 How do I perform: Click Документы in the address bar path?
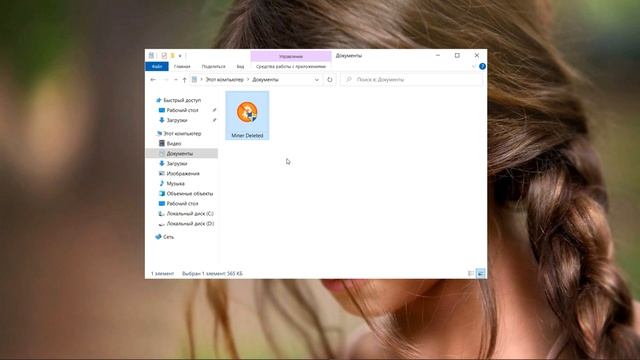point(265,80)
